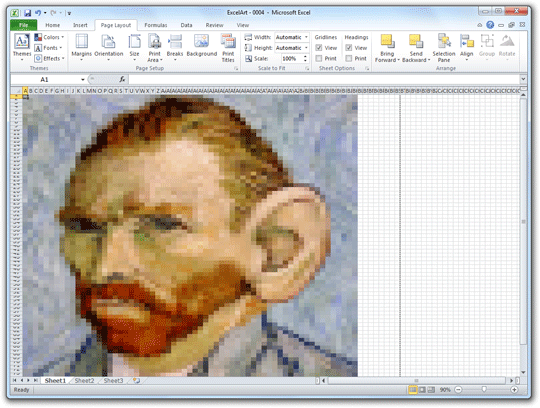This screenshot has height=408, width=540.
Task: Open theme Effects options
Action: tap(49, 58)
